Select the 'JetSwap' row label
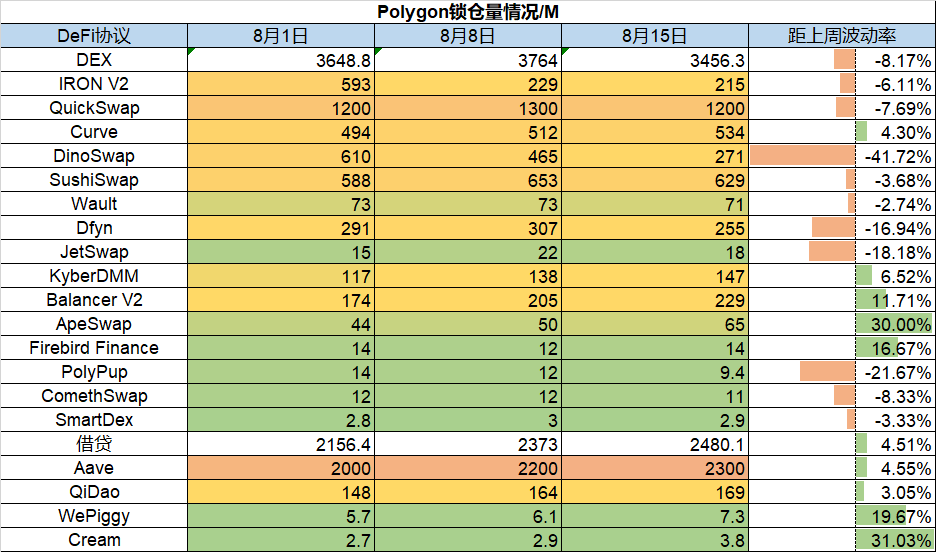This screenshot has width=936, height=552. (94, 252)
